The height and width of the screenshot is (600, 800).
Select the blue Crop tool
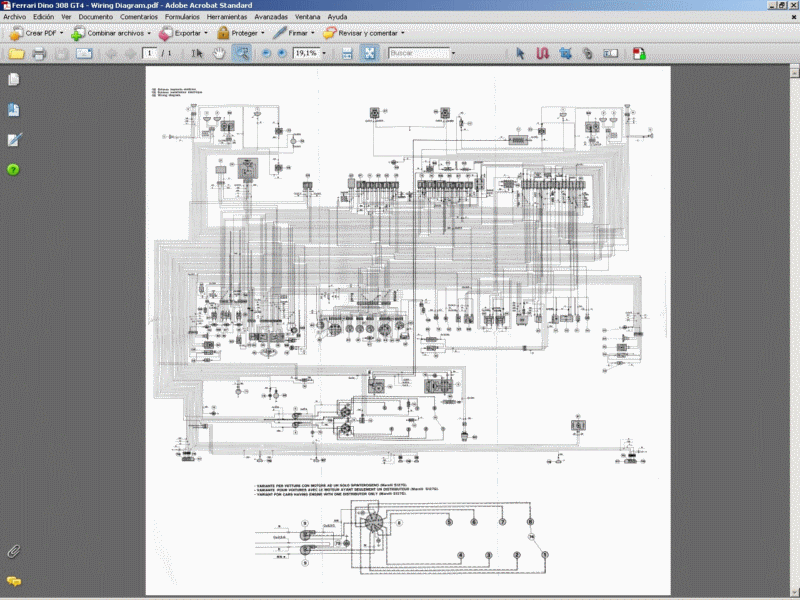565,54
